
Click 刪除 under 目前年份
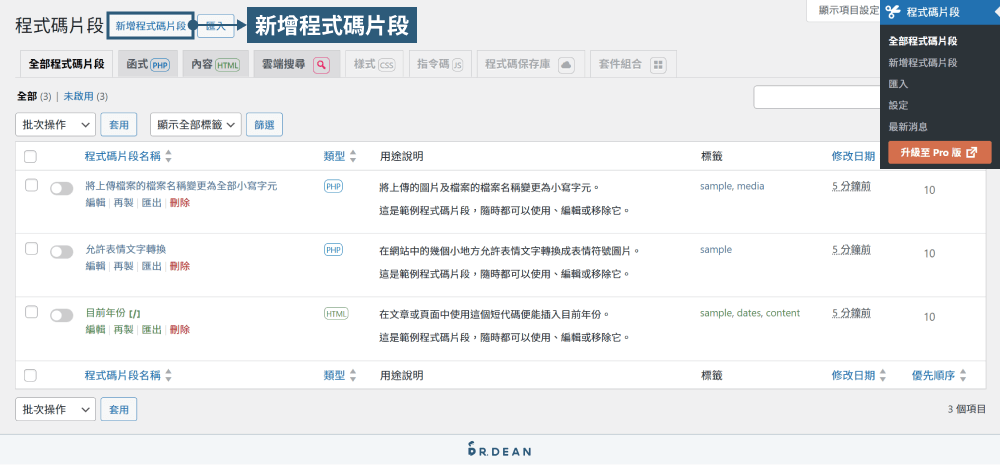coord(180,330)
